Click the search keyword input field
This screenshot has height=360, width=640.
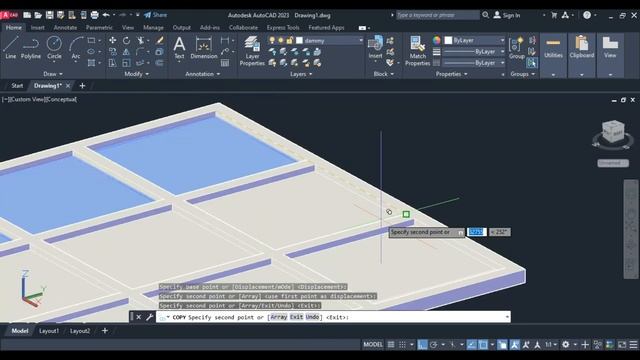[438, 15]
